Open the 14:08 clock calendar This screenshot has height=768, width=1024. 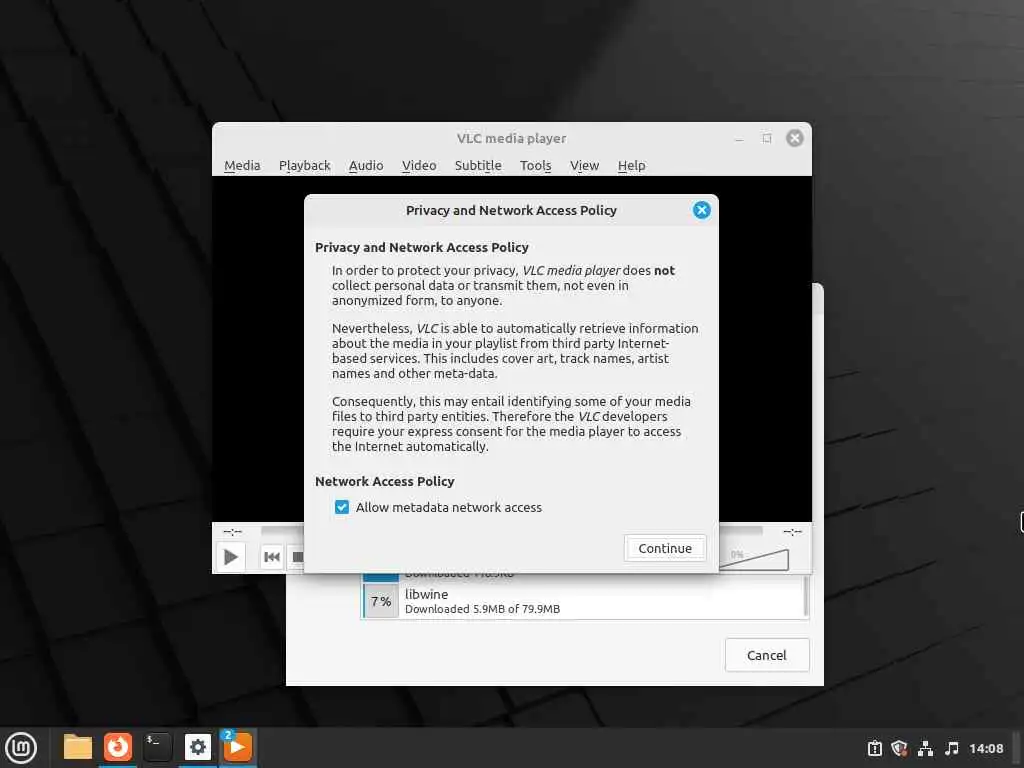click(x=986, y=748)
